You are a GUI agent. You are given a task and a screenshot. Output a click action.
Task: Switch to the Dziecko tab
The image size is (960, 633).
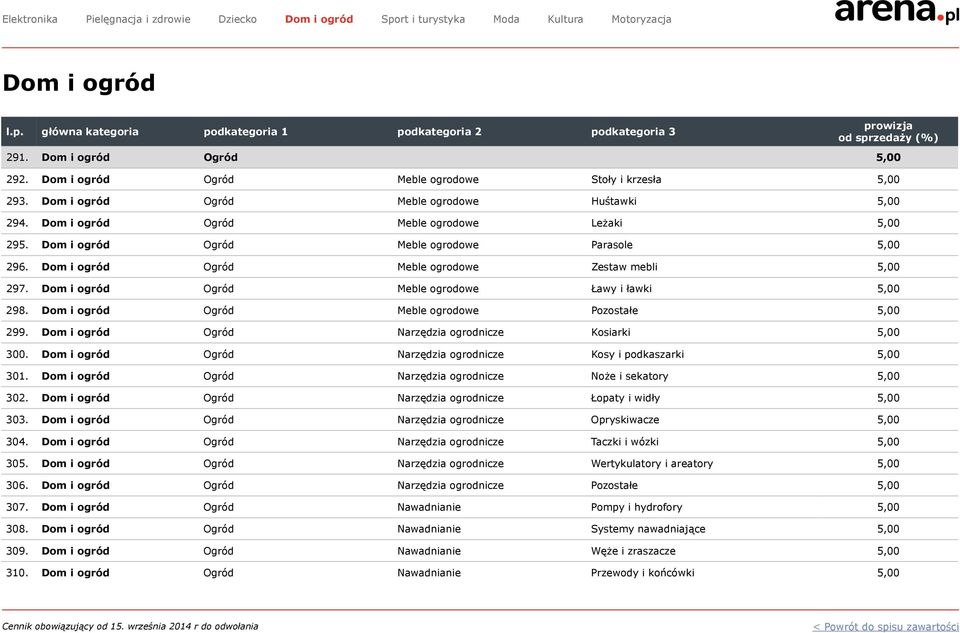238,19
